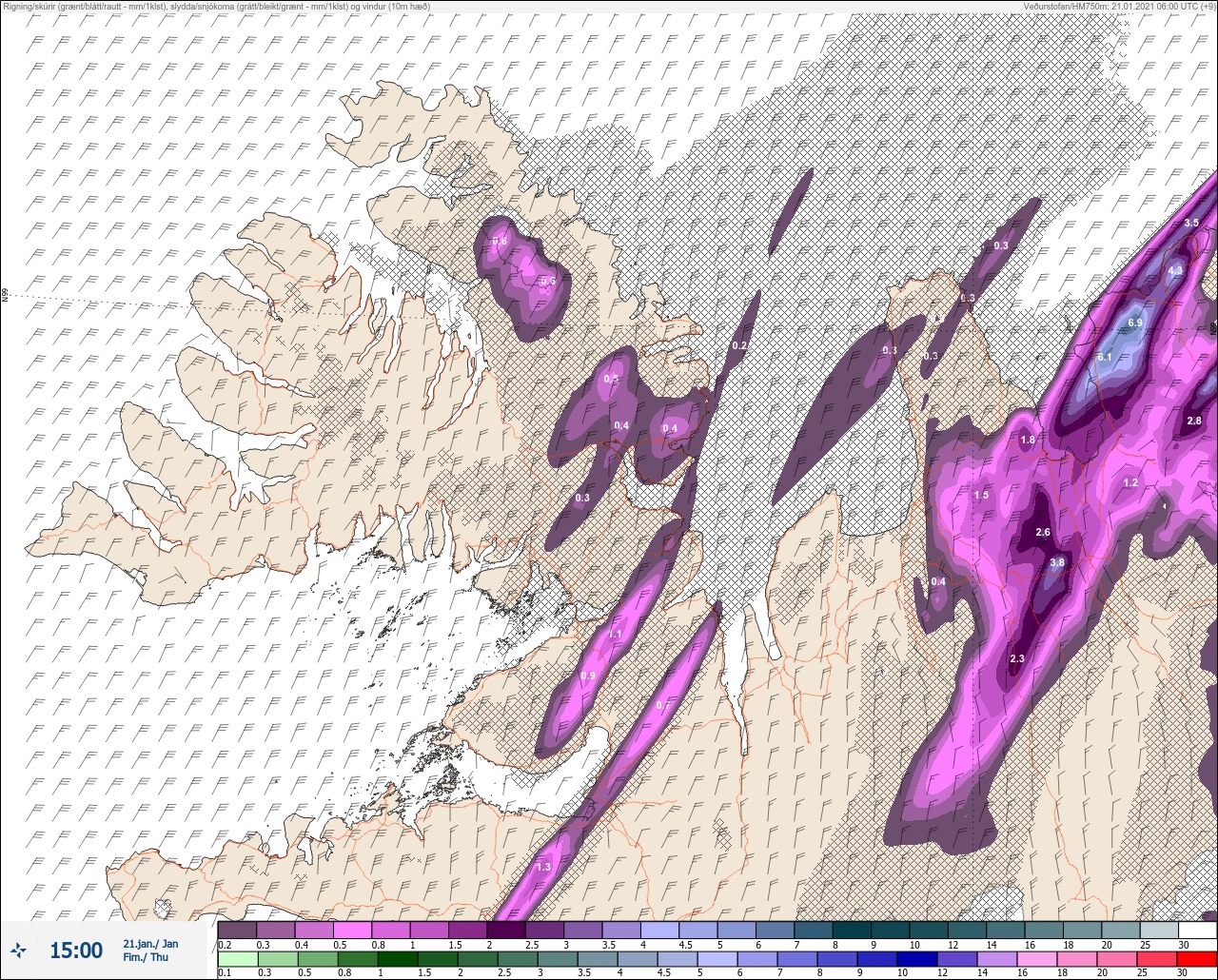Select upper legend white swatch starting at 30

(x=1197, y=930)
